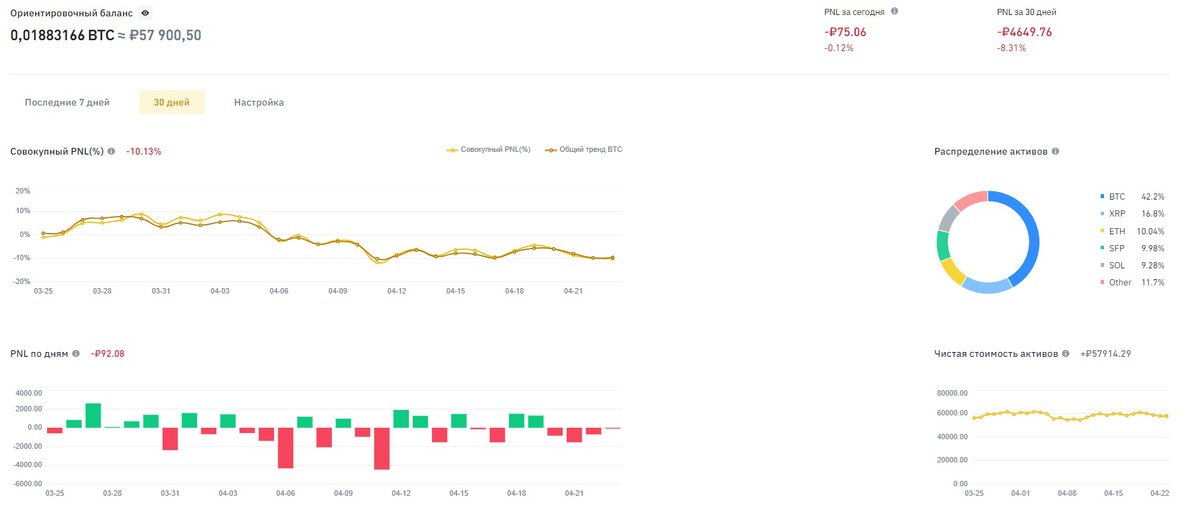The height and width of the screenshot is (521, 1200).
Task: Click SOL 9.28% in allocation legend
Action: (x=1130, y=265)
